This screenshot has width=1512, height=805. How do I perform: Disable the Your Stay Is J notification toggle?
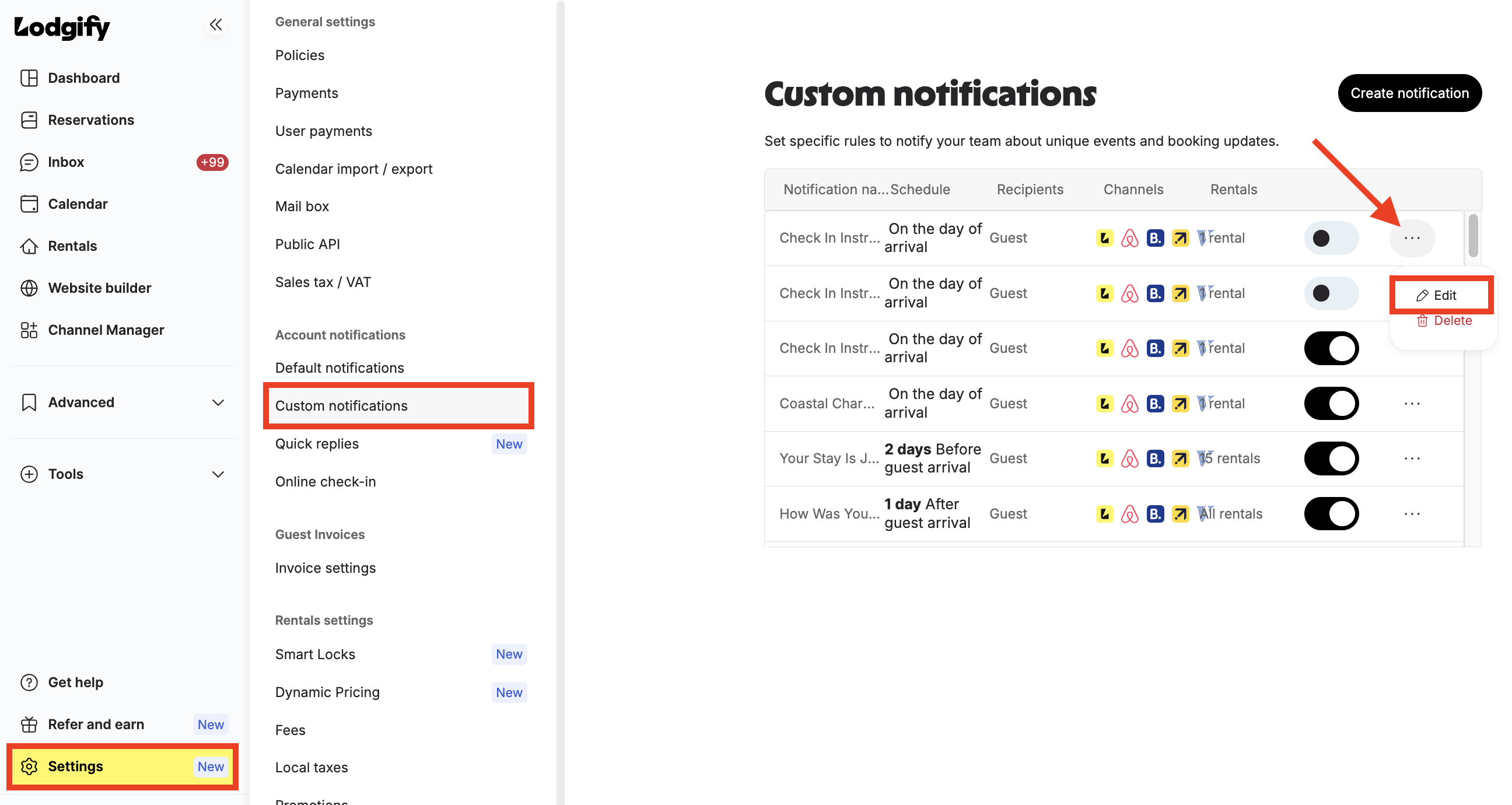tap(1331, 459)
